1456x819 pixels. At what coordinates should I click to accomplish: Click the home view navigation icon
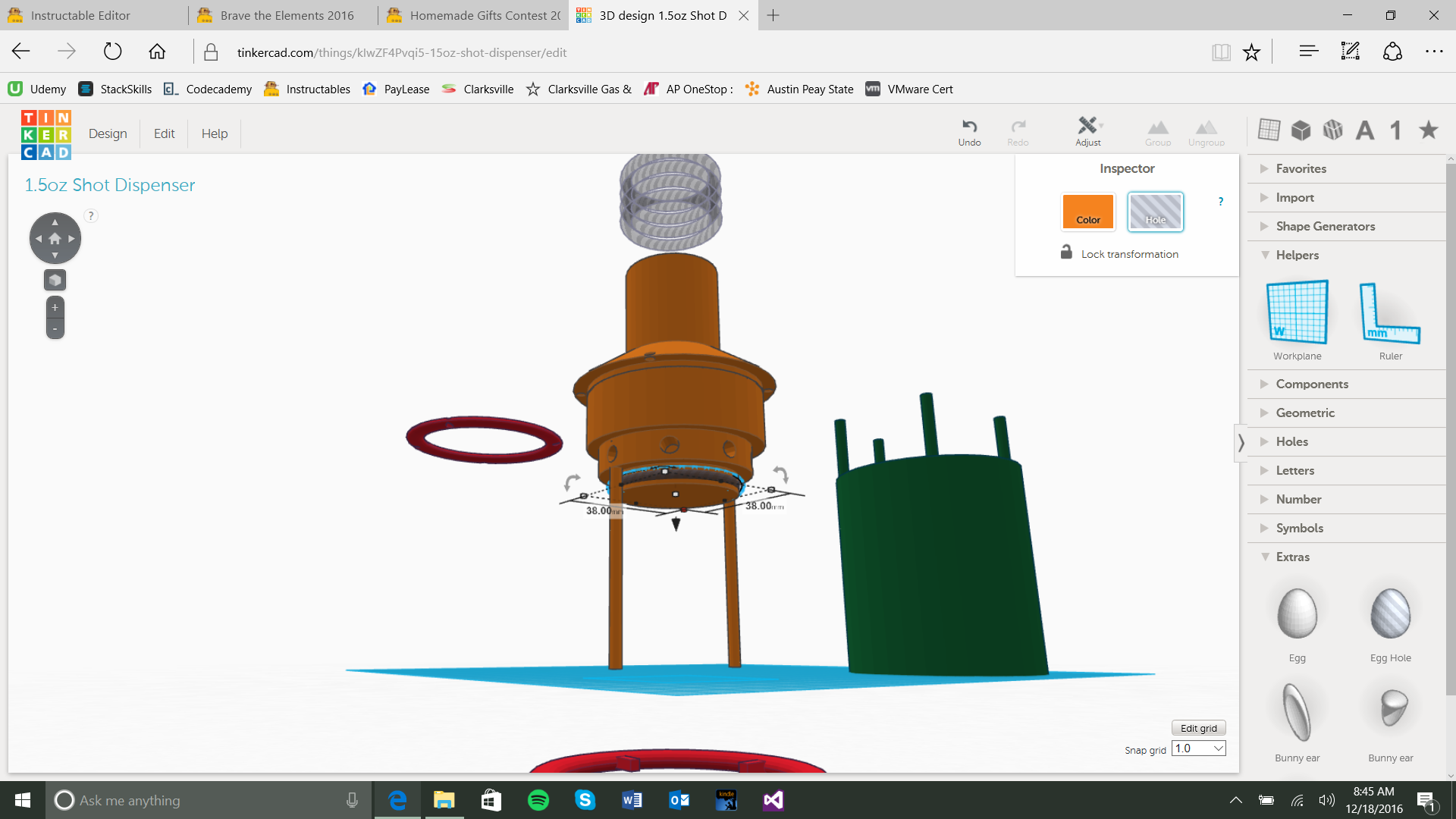(55, 238)
